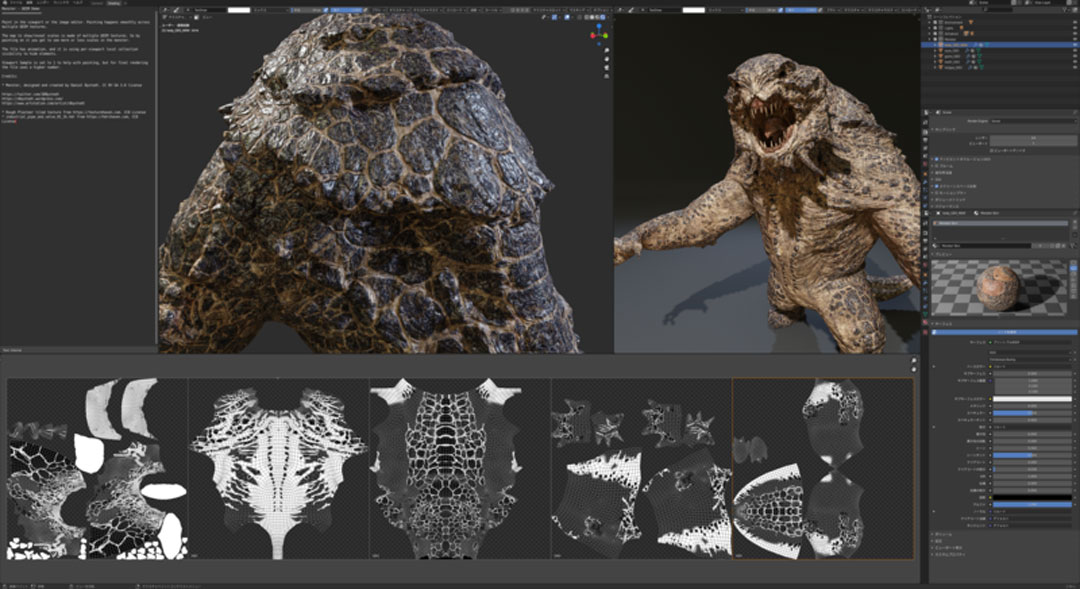This screenshot has width=1080, height=589.
Task: Open the Output properties tab icon
Action: tap(926, 139)
